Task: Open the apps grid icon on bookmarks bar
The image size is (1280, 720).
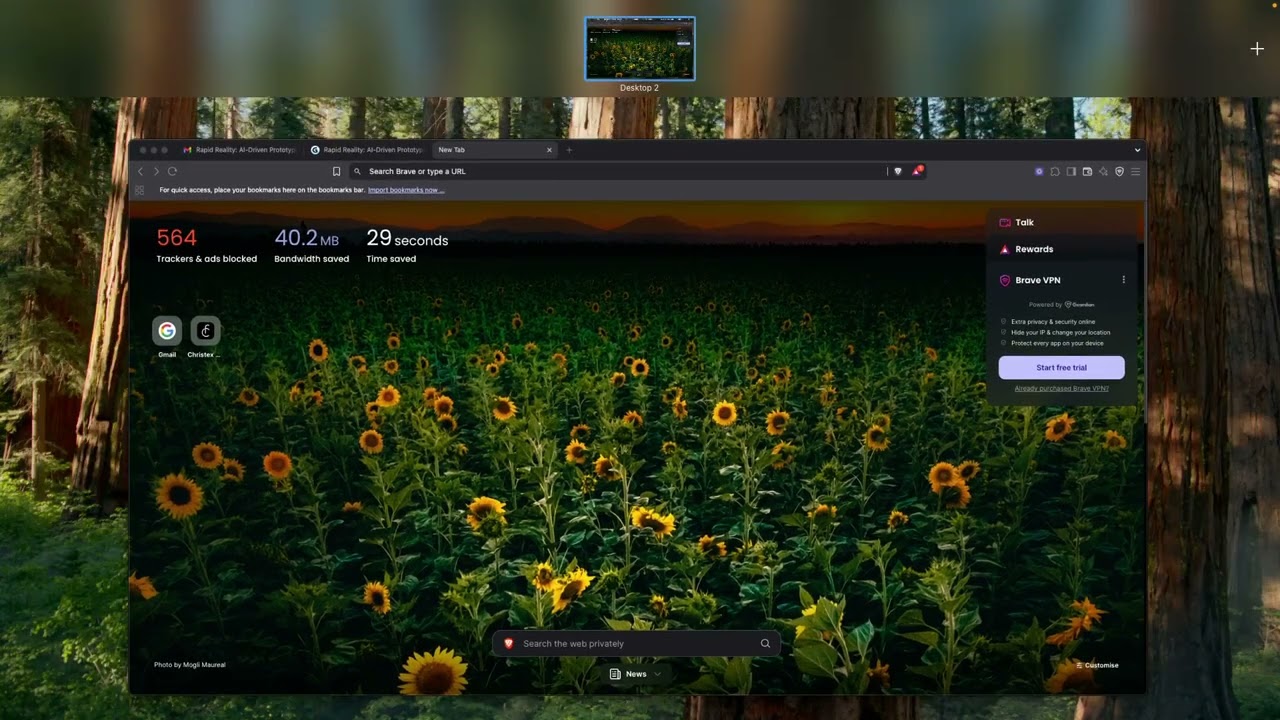Action: pyautogui.click(x=140, y=190)
